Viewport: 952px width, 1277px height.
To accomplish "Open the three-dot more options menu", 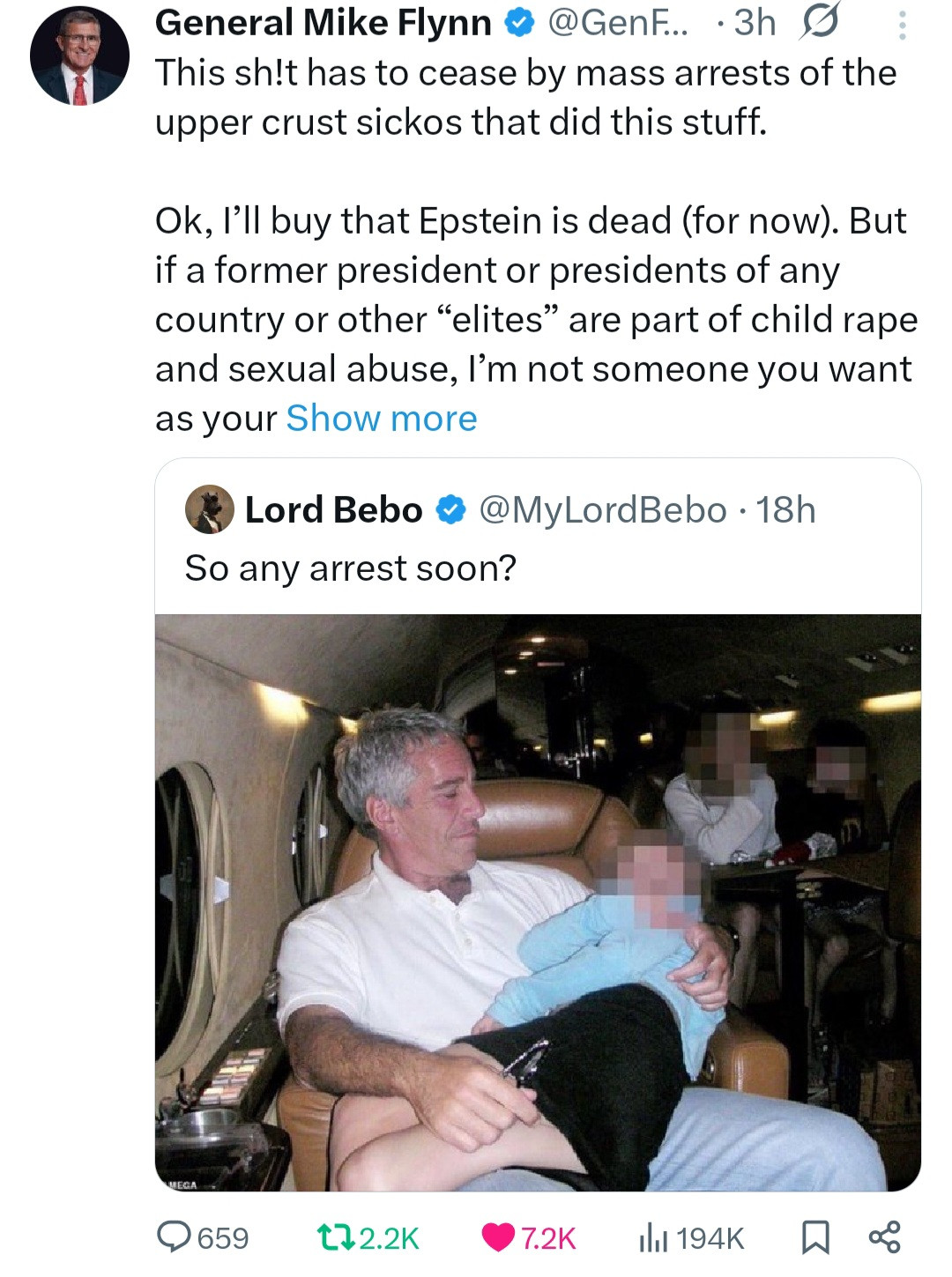I will (x=902, y=25).
